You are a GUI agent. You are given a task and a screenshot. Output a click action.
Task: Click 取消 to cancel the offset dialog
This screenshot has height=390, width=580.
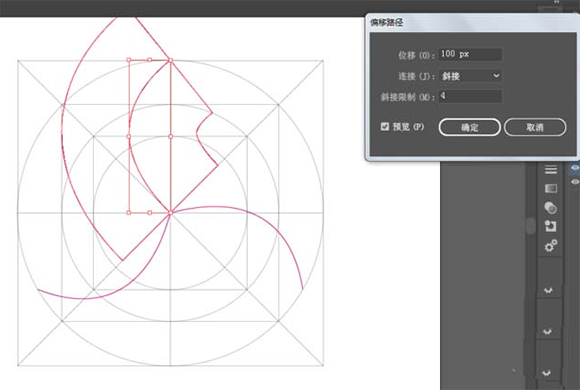coord(535,127)
